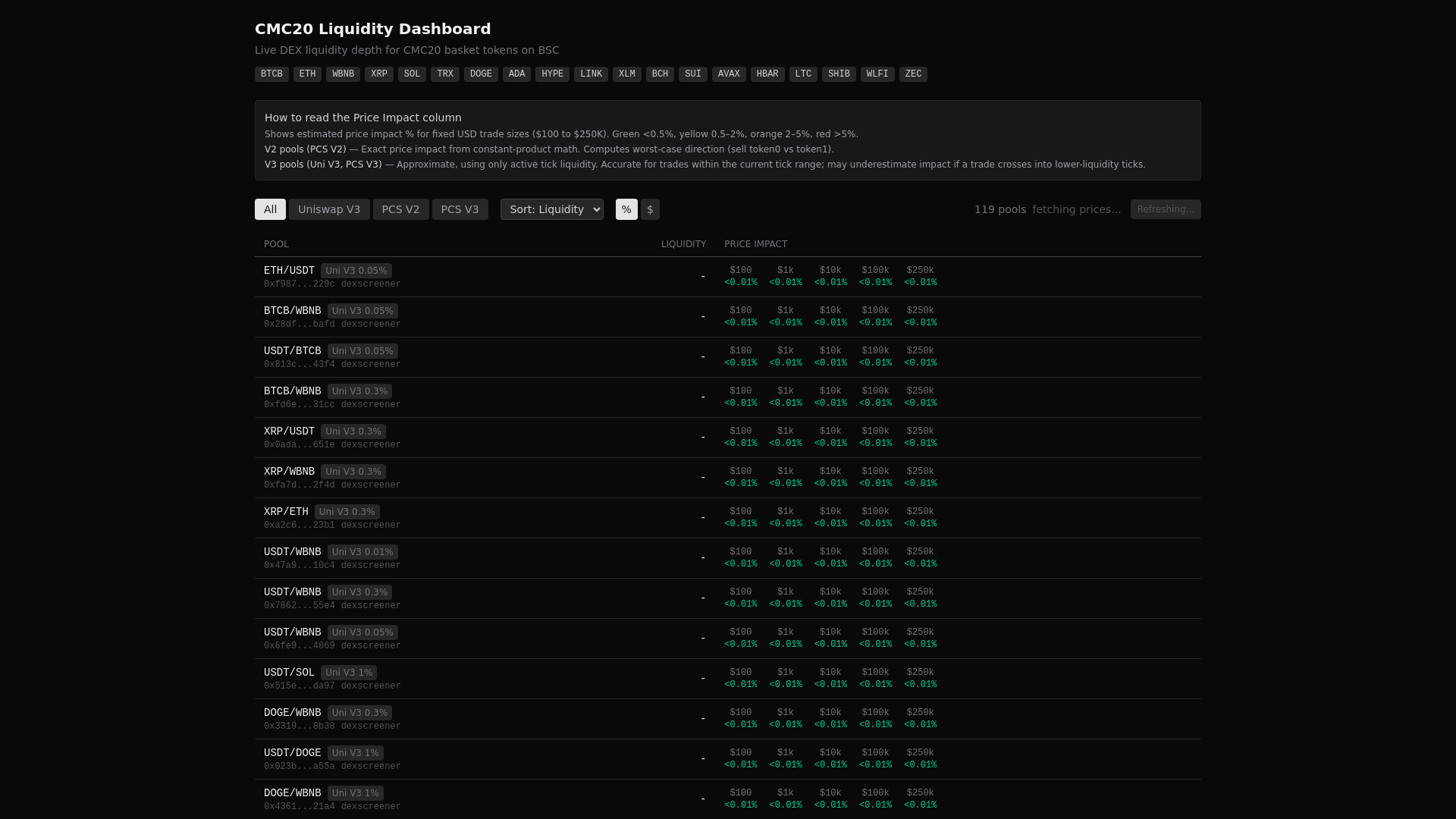Open dexscreener link for 0x6fe9...4869 pool
This screenshot has width=1456, height=819.
[x=371, y=646]
